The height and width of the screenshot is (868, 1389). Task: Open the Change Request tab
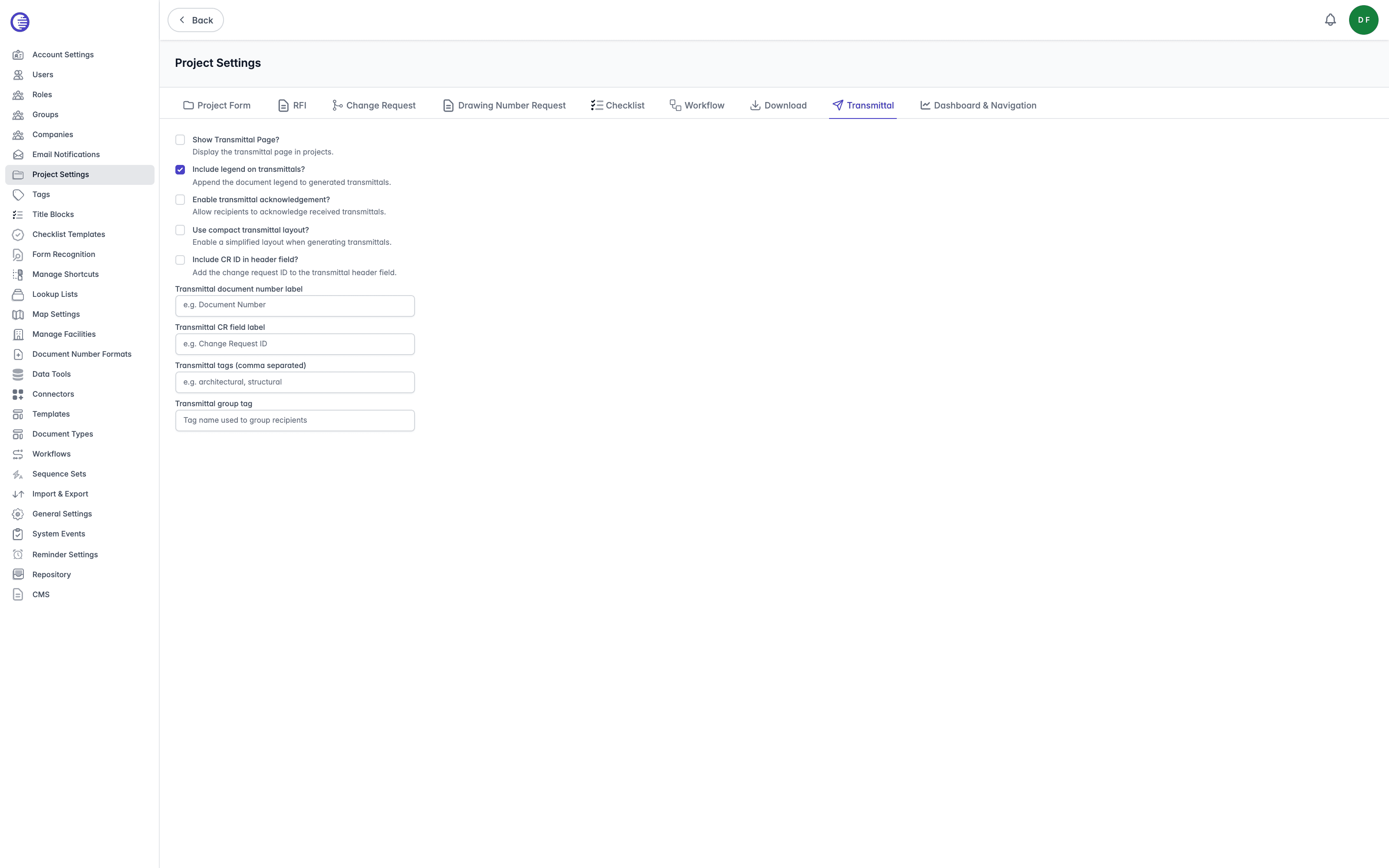click(x=374, y=105)
